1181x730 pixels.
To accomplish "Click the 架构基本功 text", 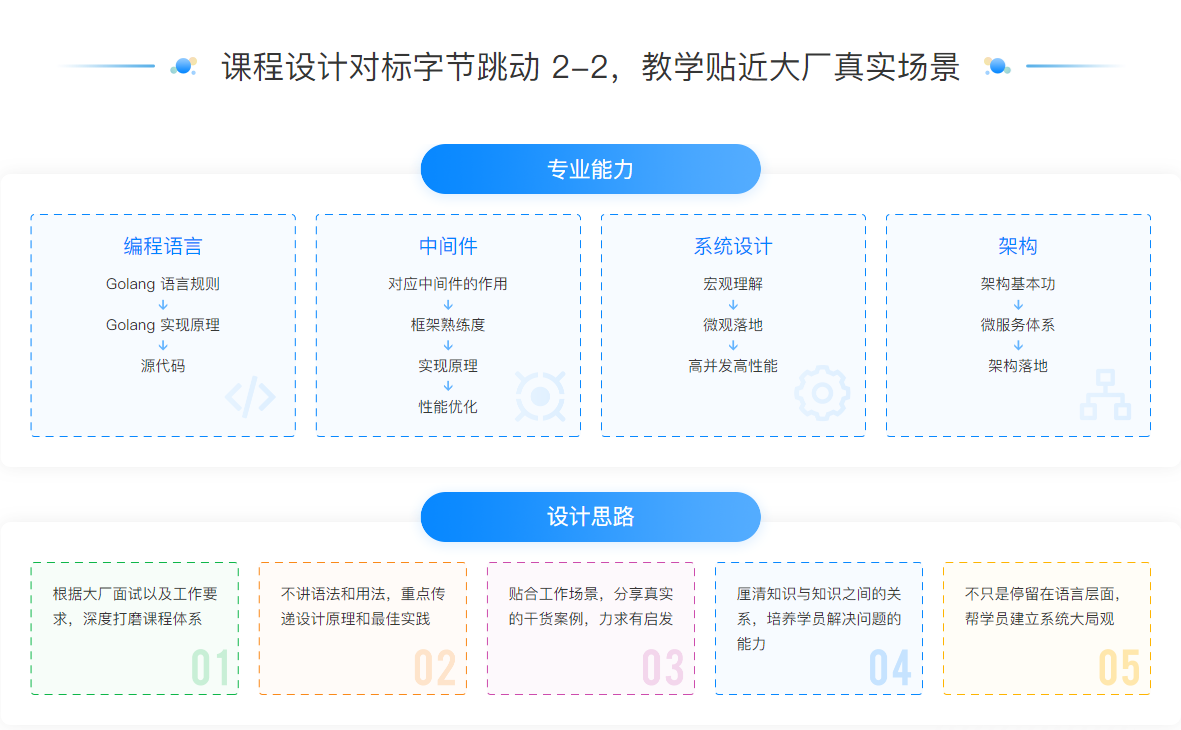I will point(1018,284).
